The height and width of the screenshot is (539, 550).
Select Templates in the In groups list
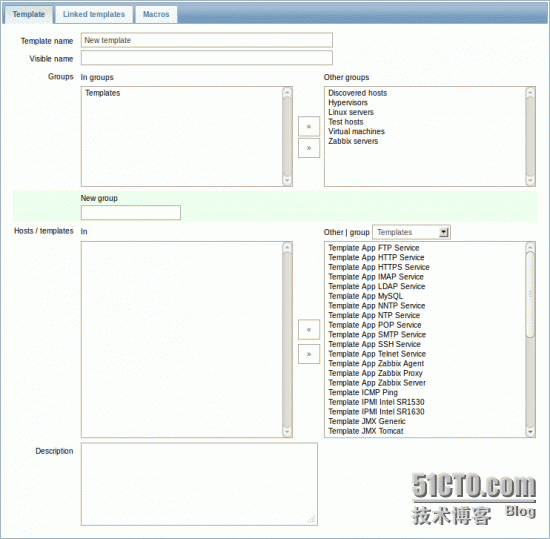click(x=102, y=93)
